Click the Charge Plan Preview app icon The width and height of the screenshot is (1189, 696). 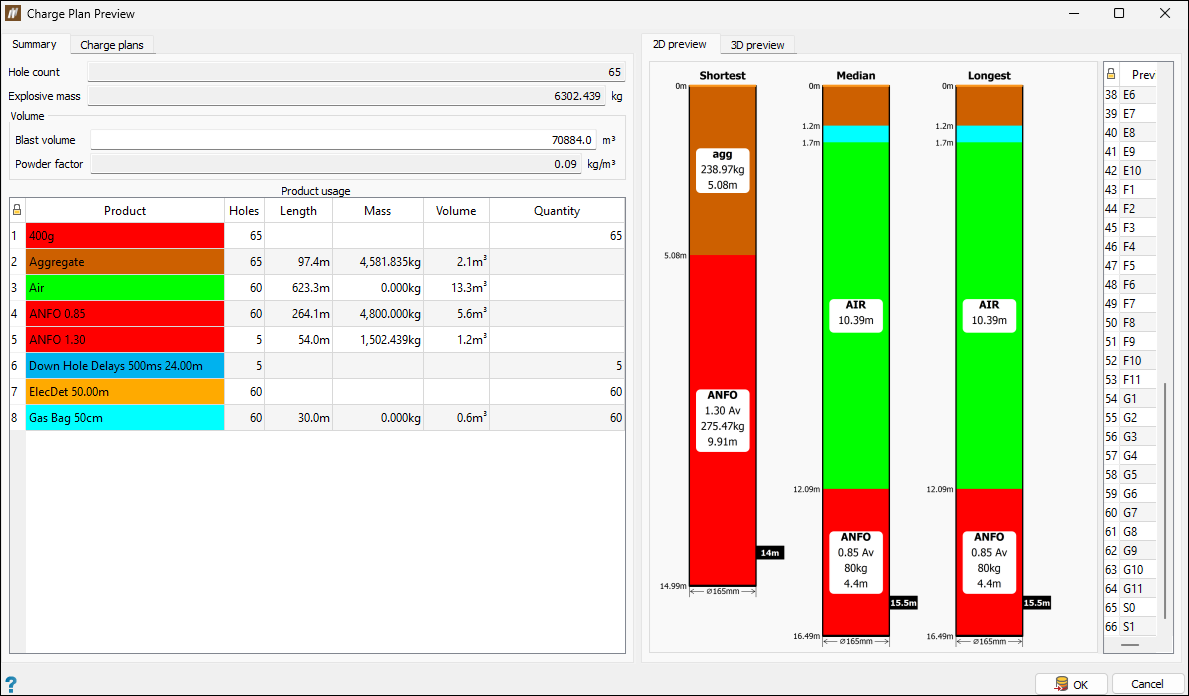coord(13,13)
